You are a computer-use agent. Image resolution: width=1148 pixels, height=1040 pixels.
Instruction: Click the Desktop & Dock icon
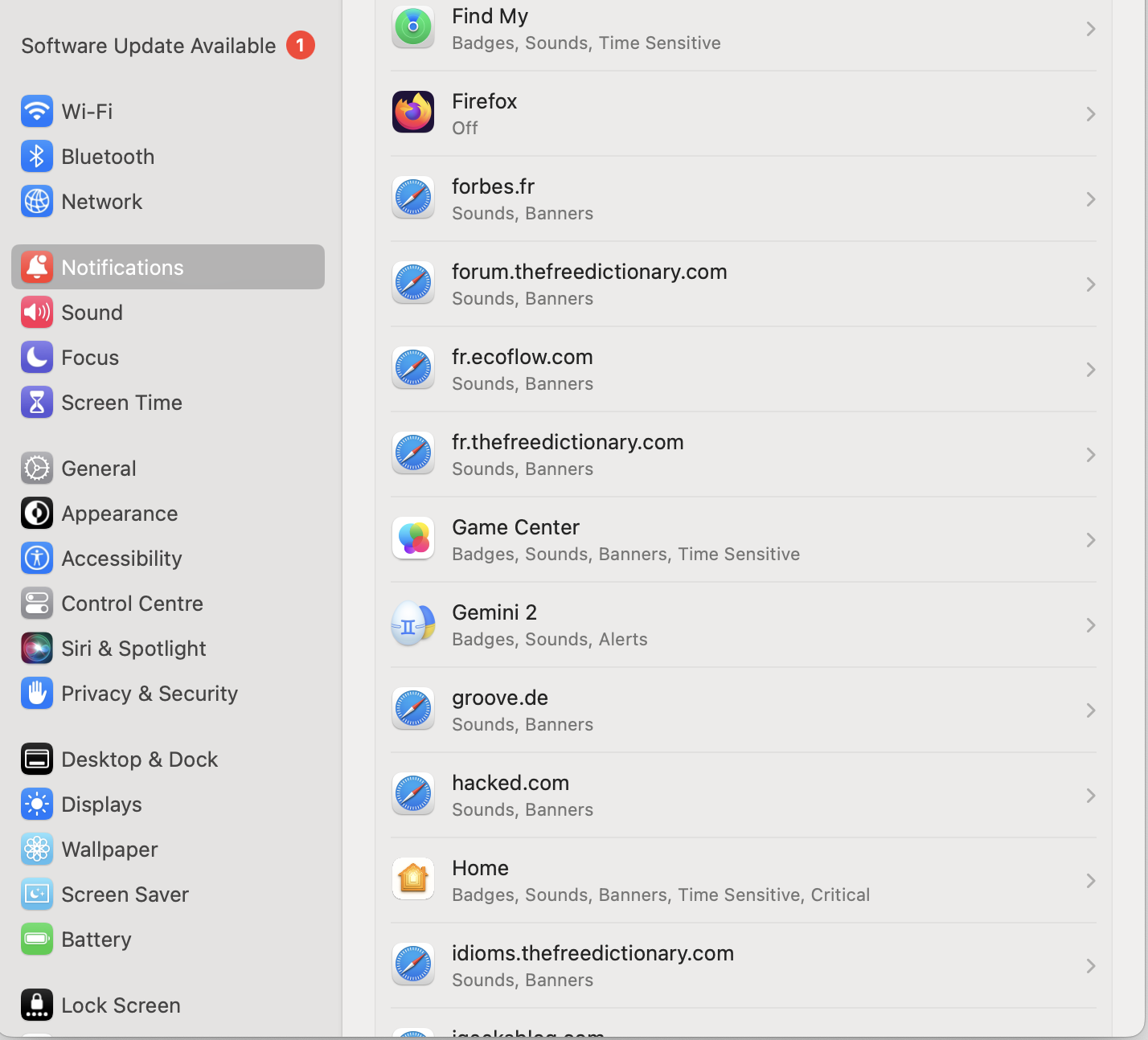(37, 759)
